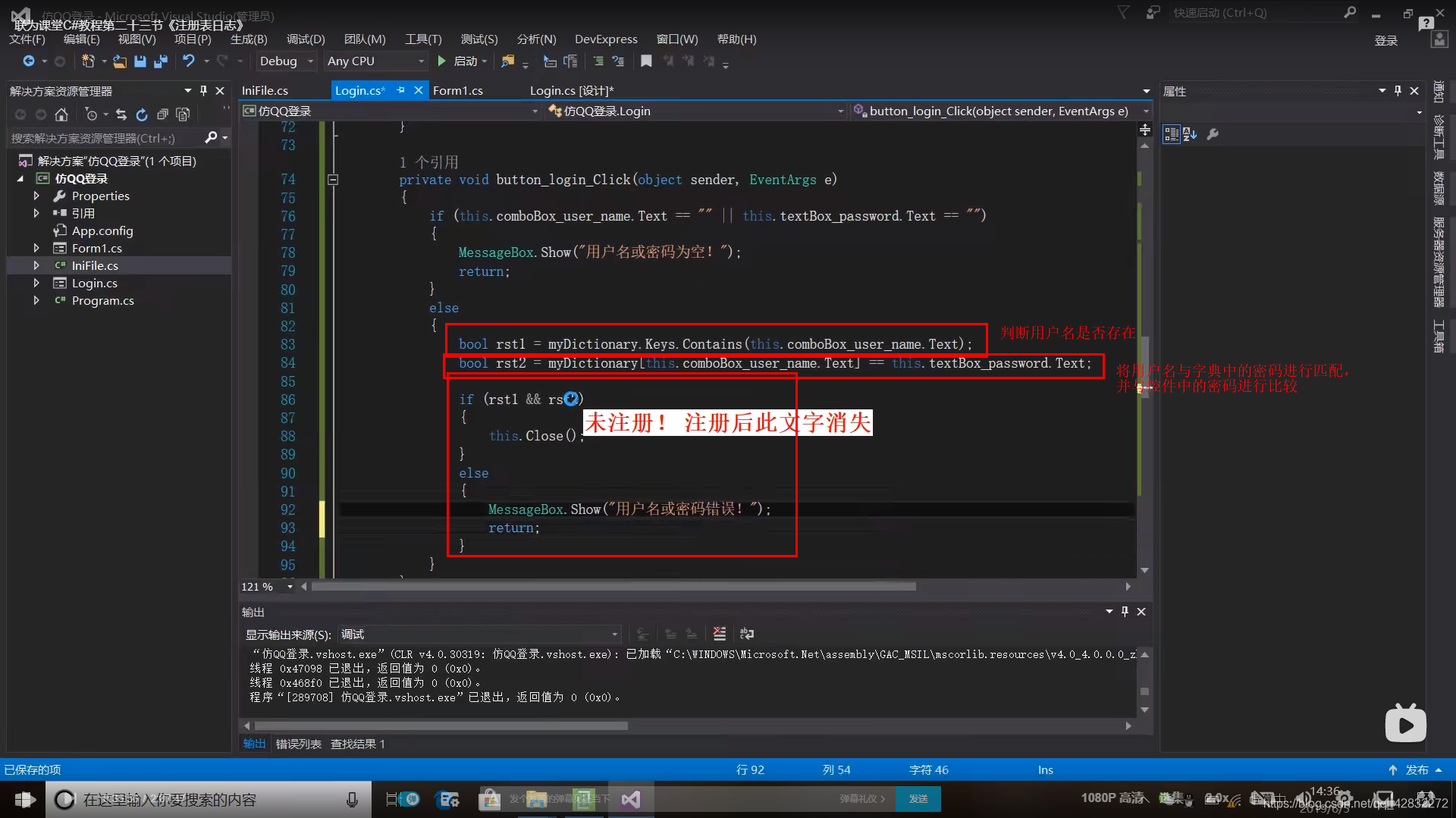1456x818 pixels.
Task: Switch to the Form1.cs editor tab
Action: 458,91
